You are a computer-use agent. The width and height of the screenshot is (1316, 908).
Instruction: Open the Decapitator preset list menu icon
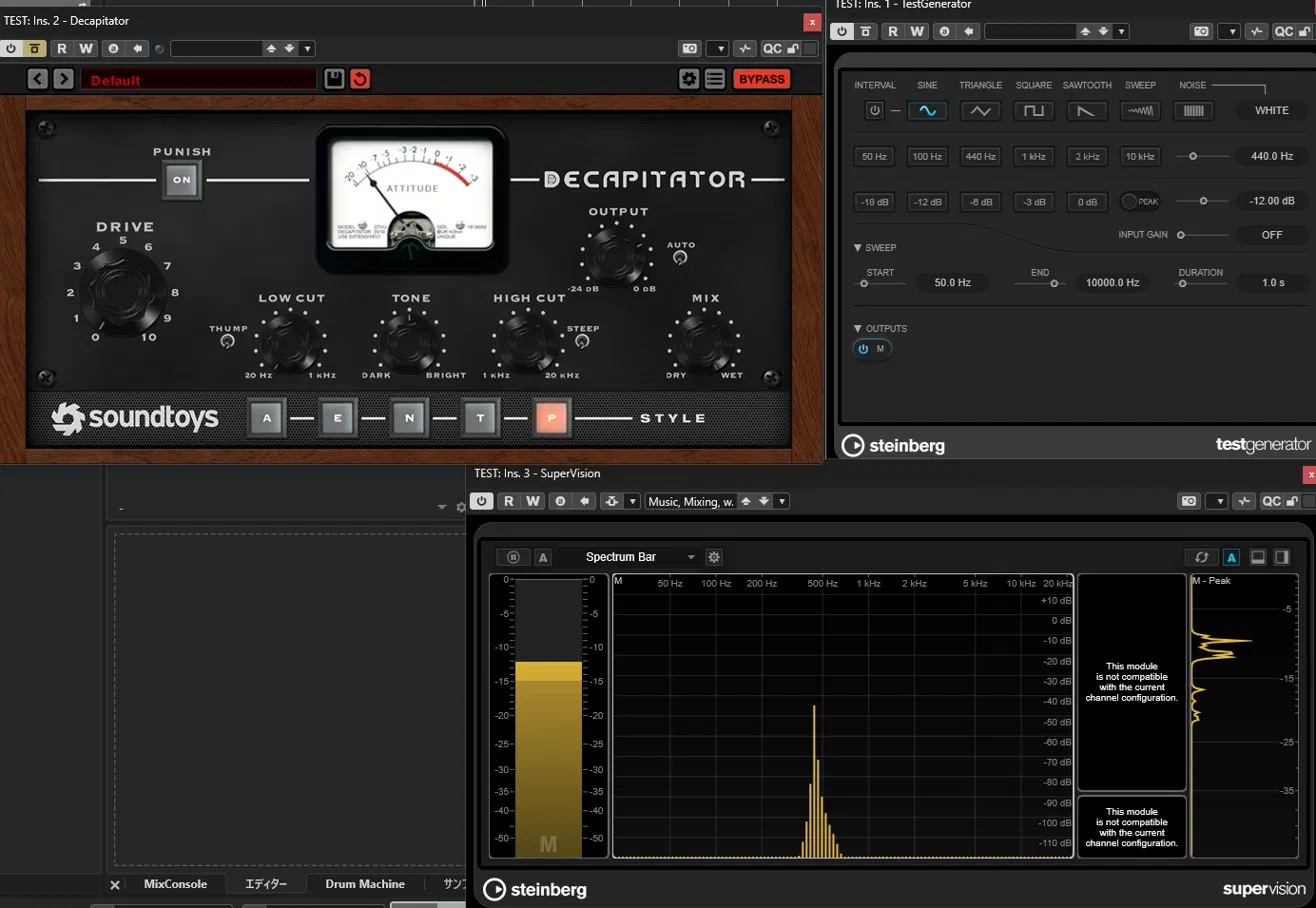point(714,79)
